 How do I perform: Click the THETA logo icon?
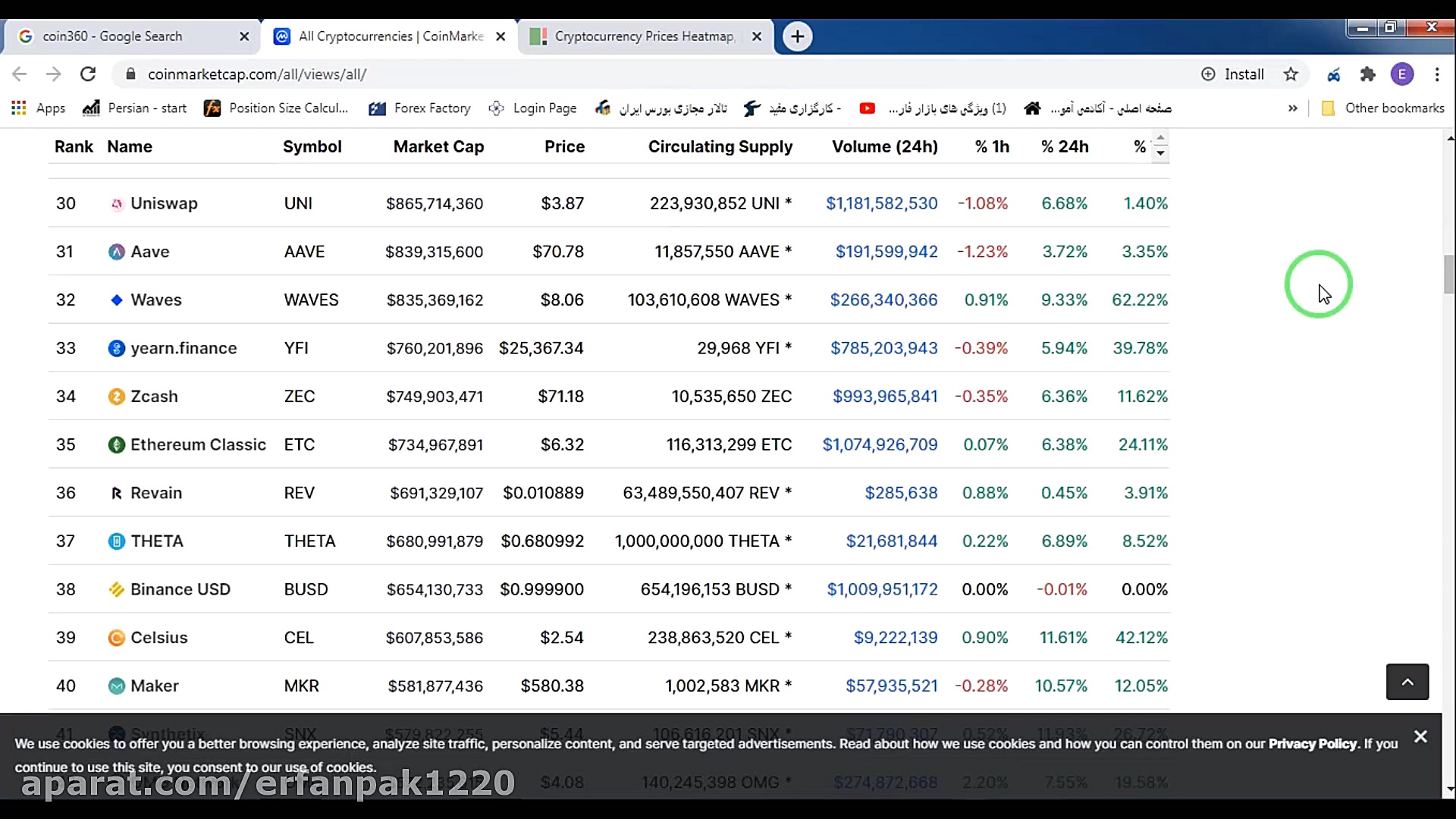(x=117, y=541)
